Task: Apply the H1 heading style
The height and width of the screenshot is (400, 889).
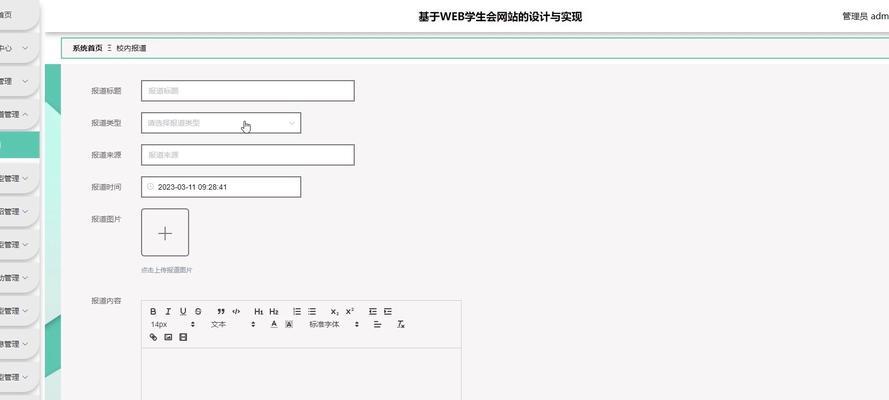Action: tap(259, 312)
